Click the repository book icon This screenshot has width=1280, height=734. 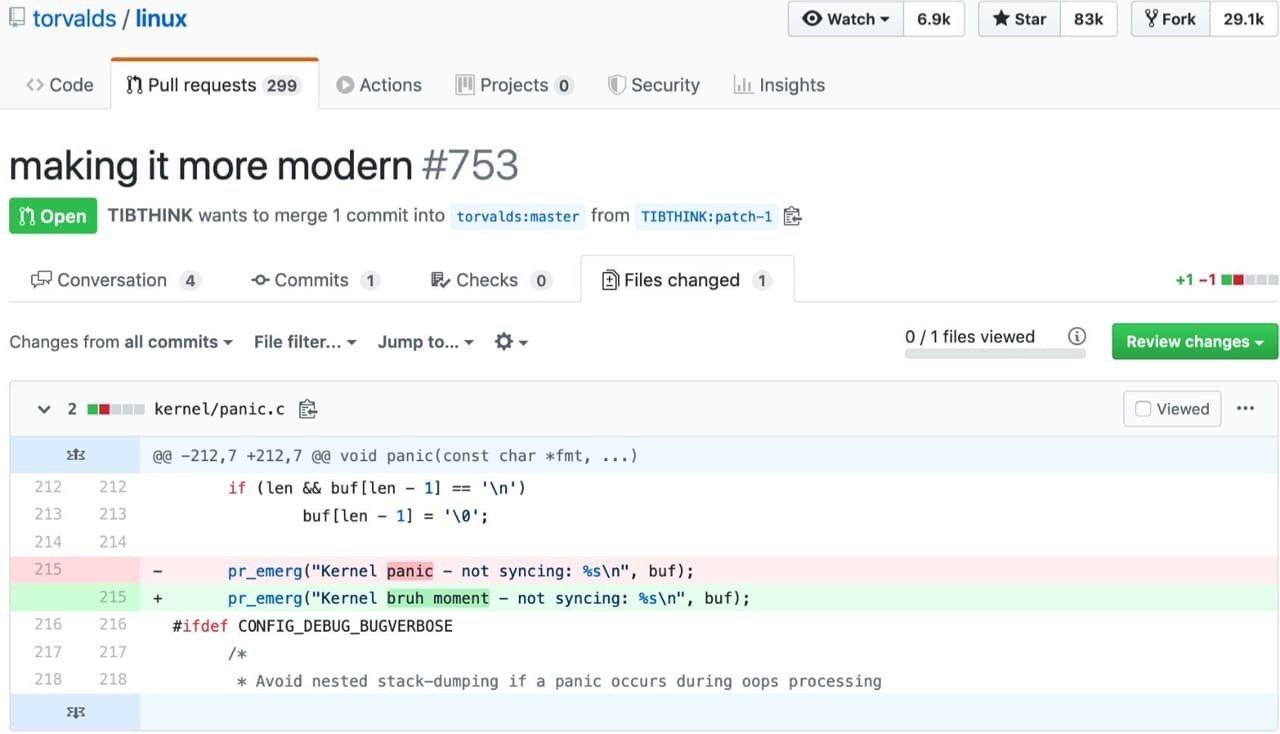[x=17, y=18]
